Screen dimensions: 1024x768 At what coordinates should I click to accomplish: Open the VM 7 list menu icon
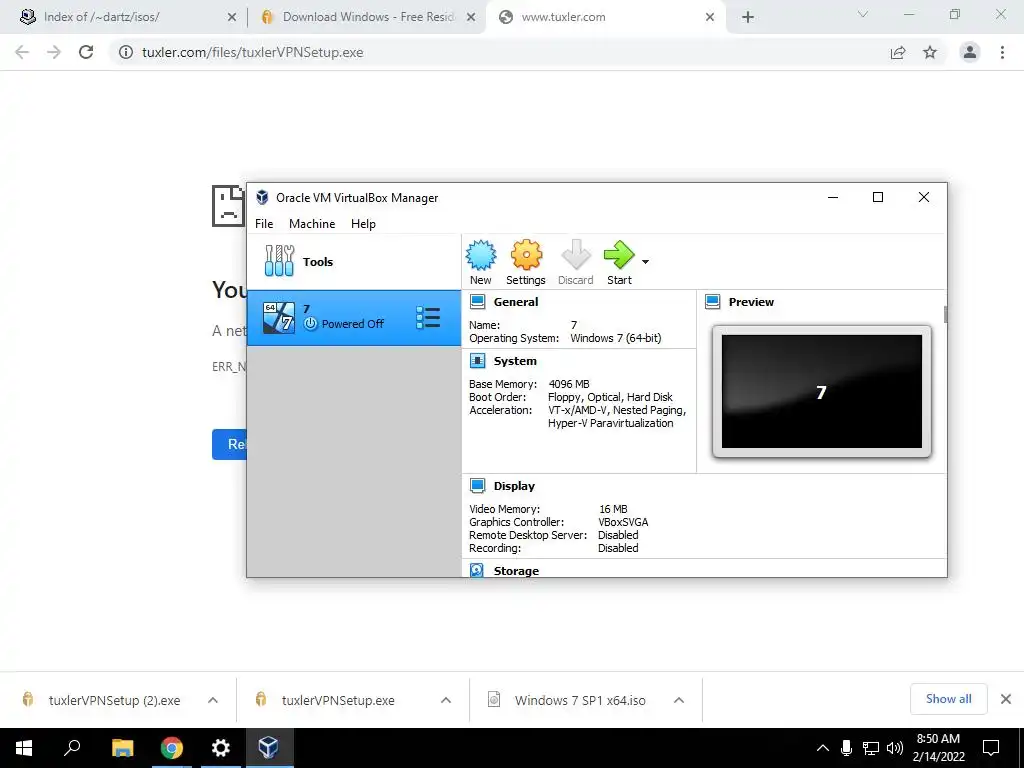coord(428,318)
